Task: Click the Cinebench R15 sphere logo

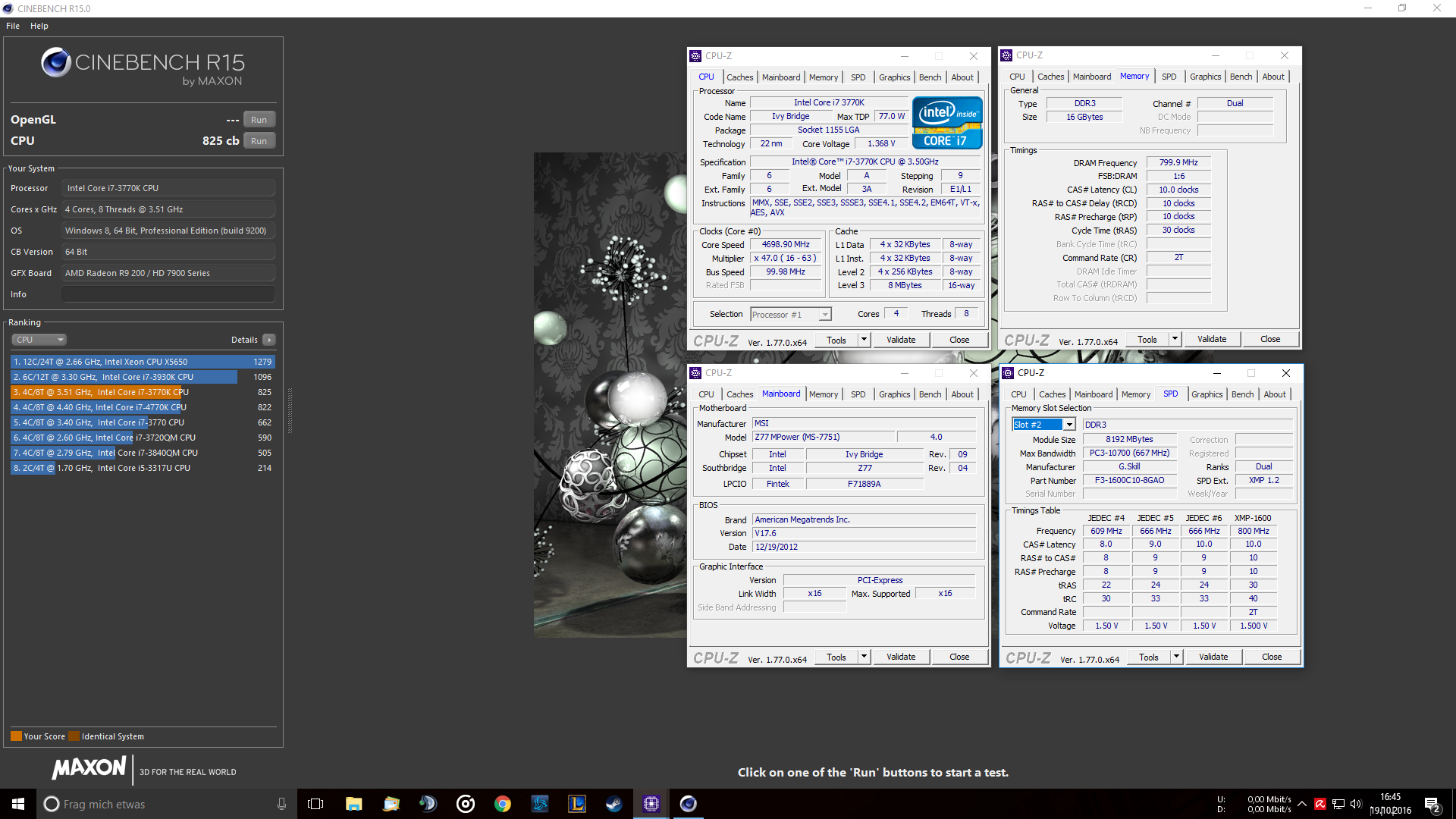Action: click(x=56, y=62)
